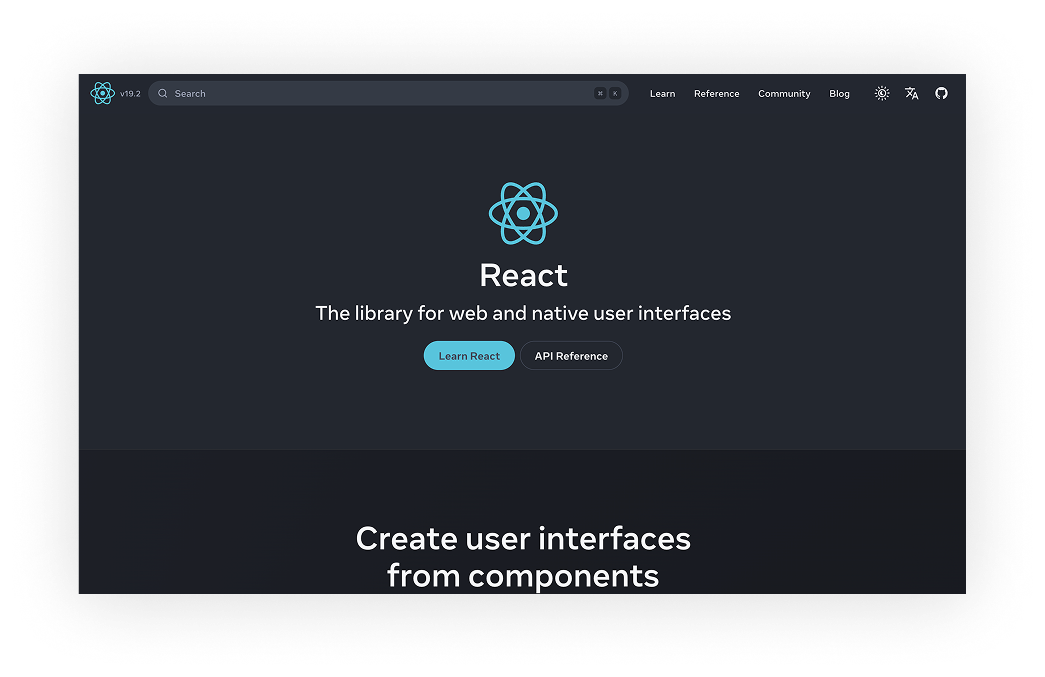
Task: Select the Reference tab in the navigation
Action: (x=716, y=93)
